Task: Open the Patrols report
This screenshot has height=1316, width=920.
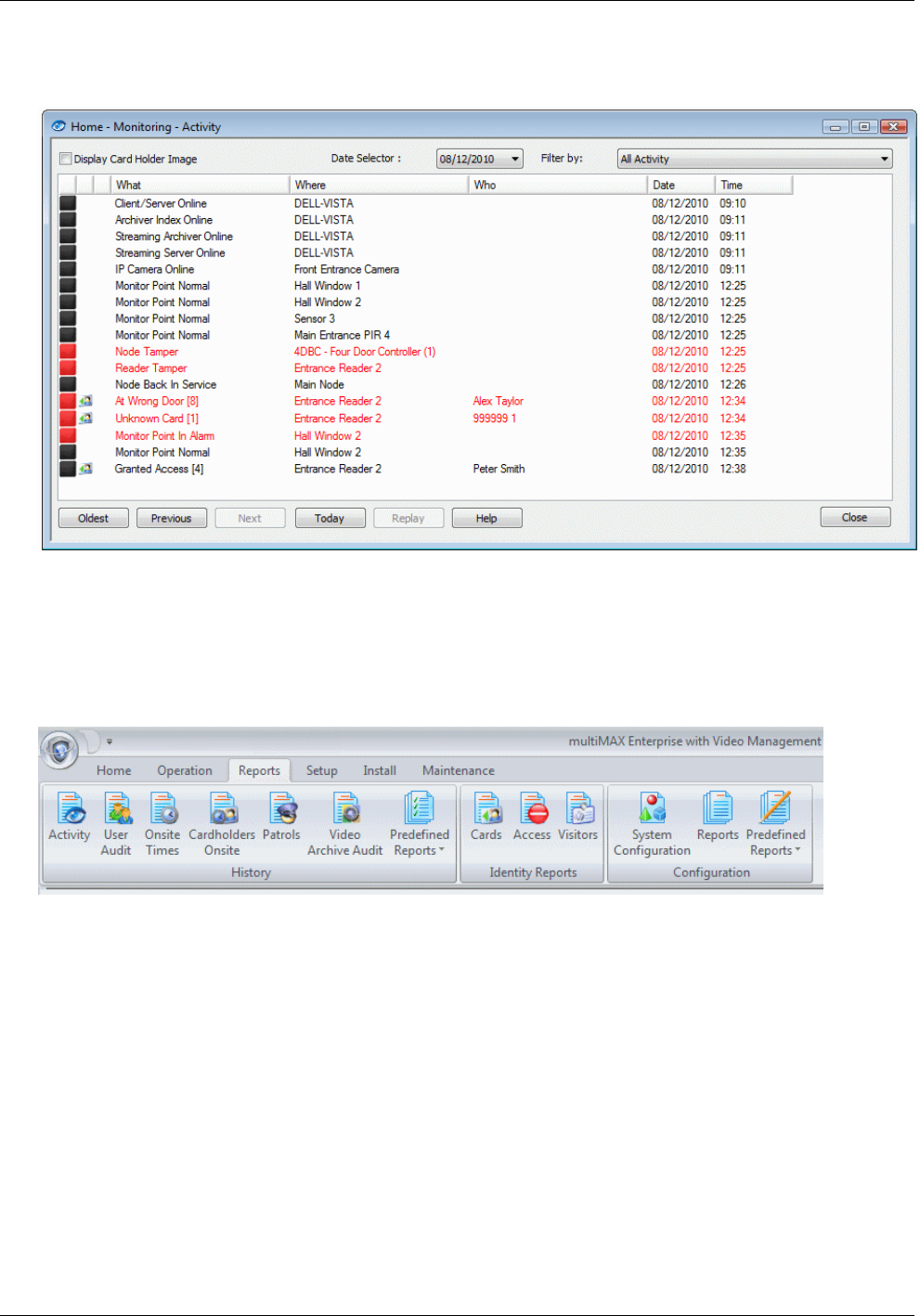Action: [281, 818]
